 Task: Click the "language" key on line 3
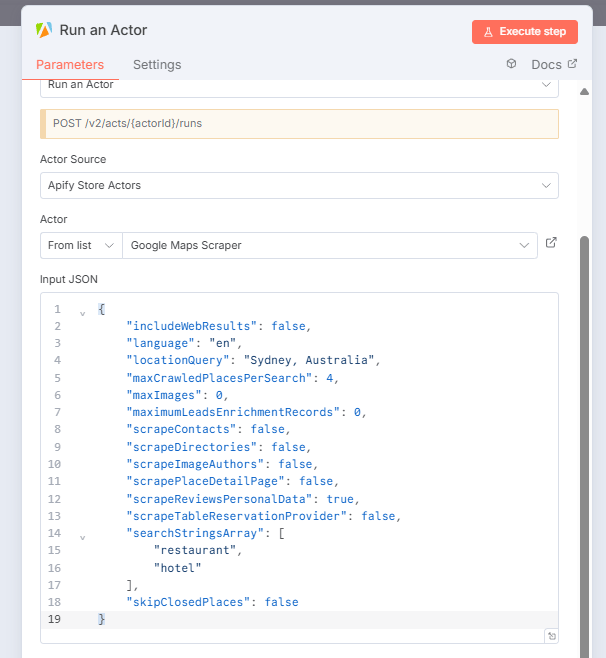click(160, 343)
